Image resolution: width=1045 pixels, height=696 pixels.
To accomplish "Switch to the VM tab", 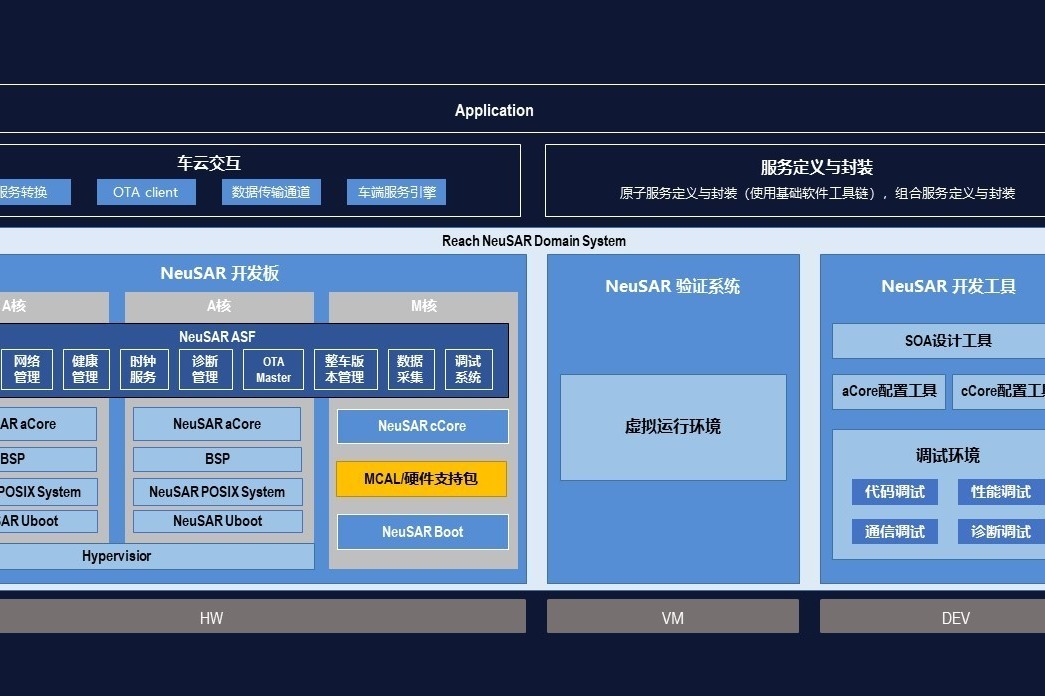I will 672,617.
